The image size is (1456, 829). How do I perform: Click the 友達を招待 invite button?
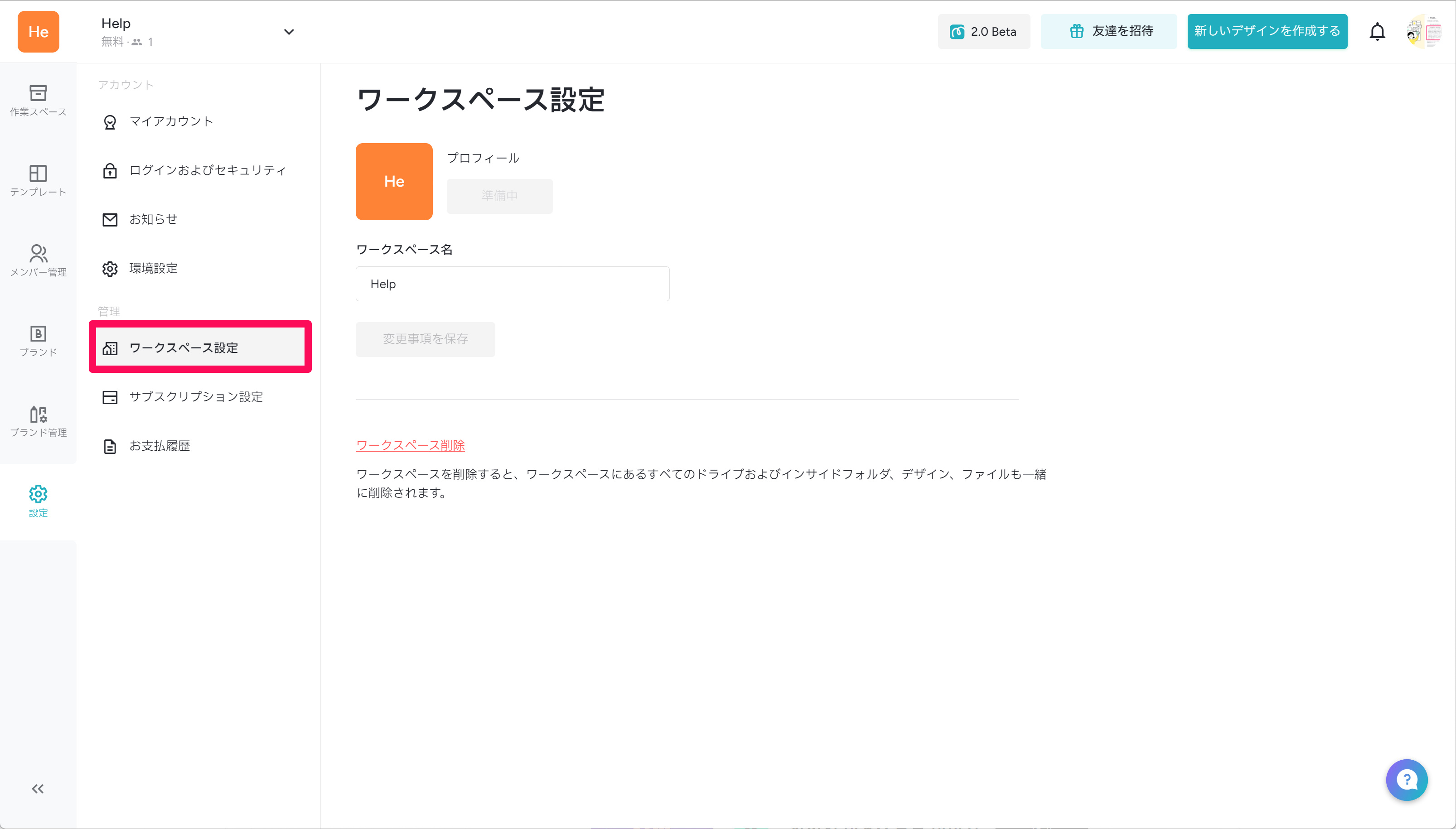pos(1109,32)
